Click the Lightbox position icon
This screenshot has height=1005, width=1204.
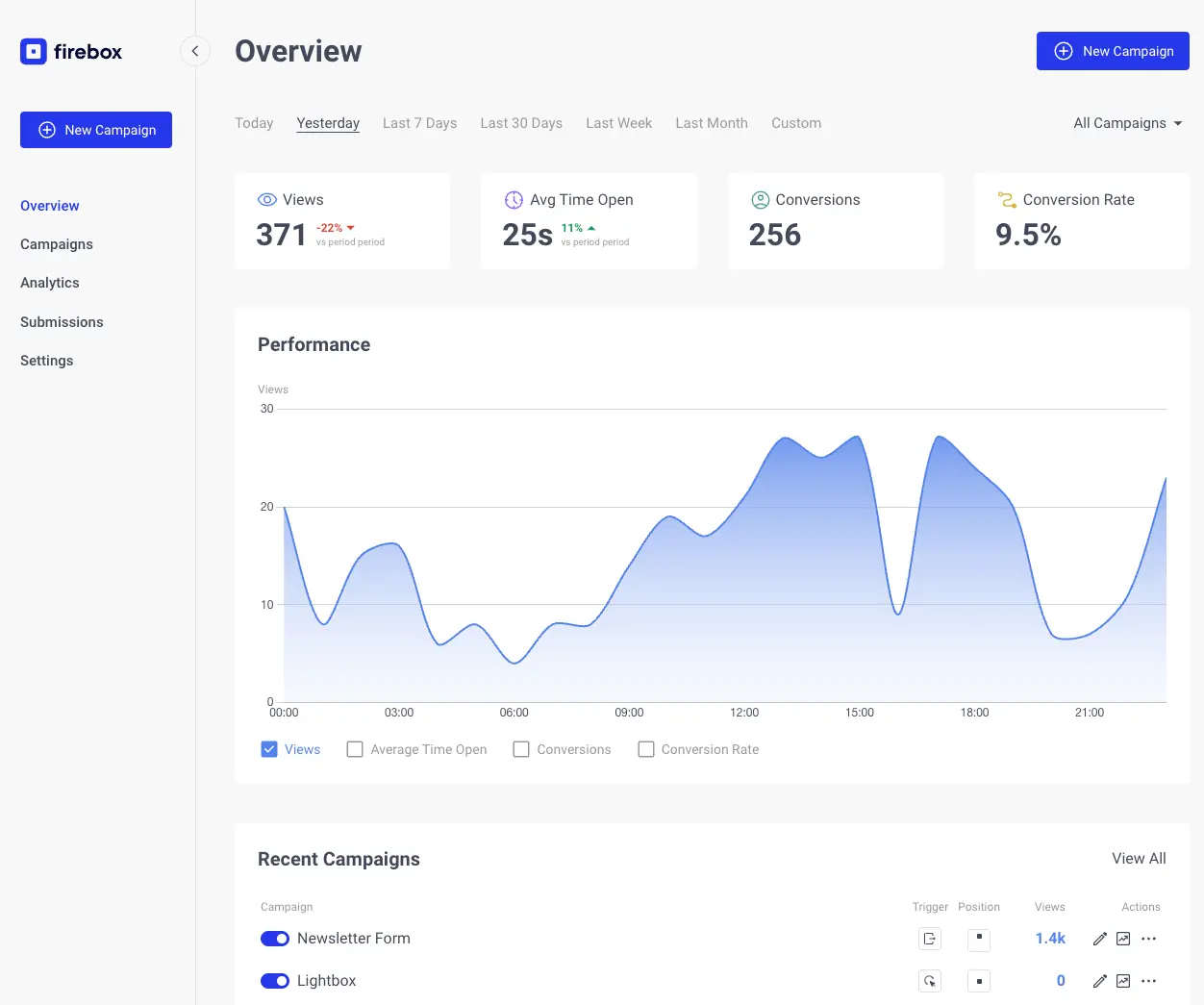click(x=979, y=981)
